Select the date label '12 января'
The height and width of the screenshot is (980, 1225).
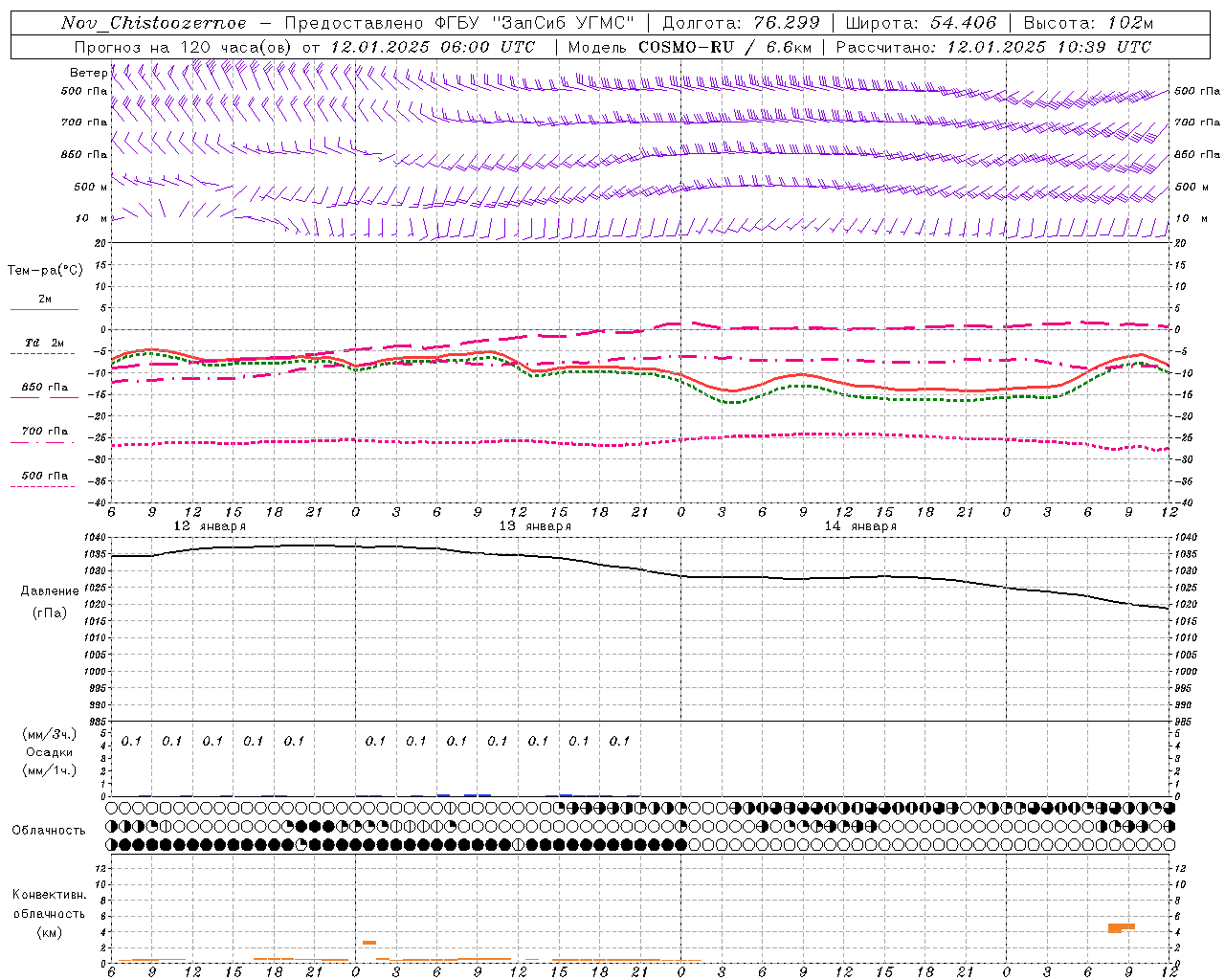(210, 526)
